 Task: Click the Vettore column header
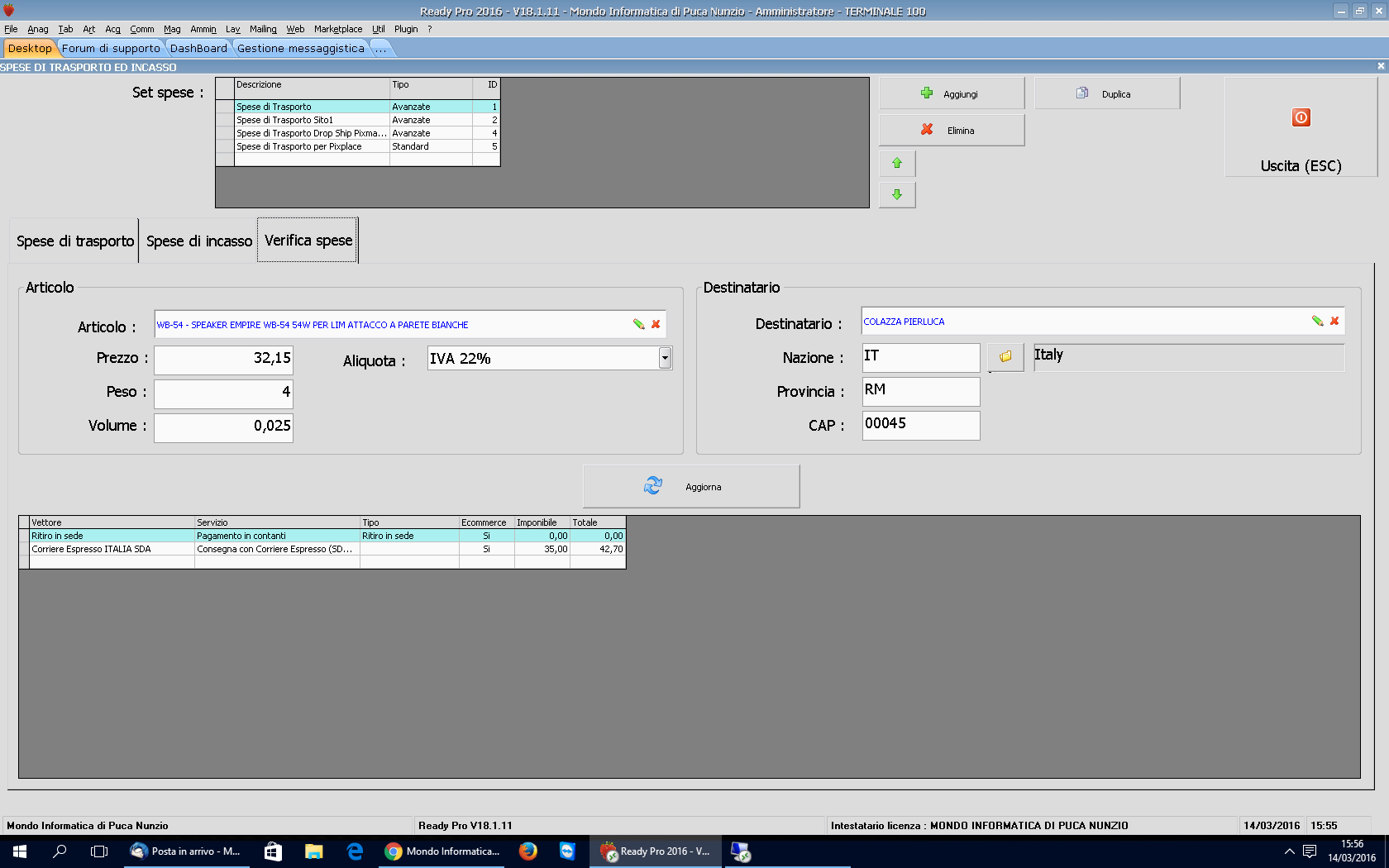tap(112, 522)
